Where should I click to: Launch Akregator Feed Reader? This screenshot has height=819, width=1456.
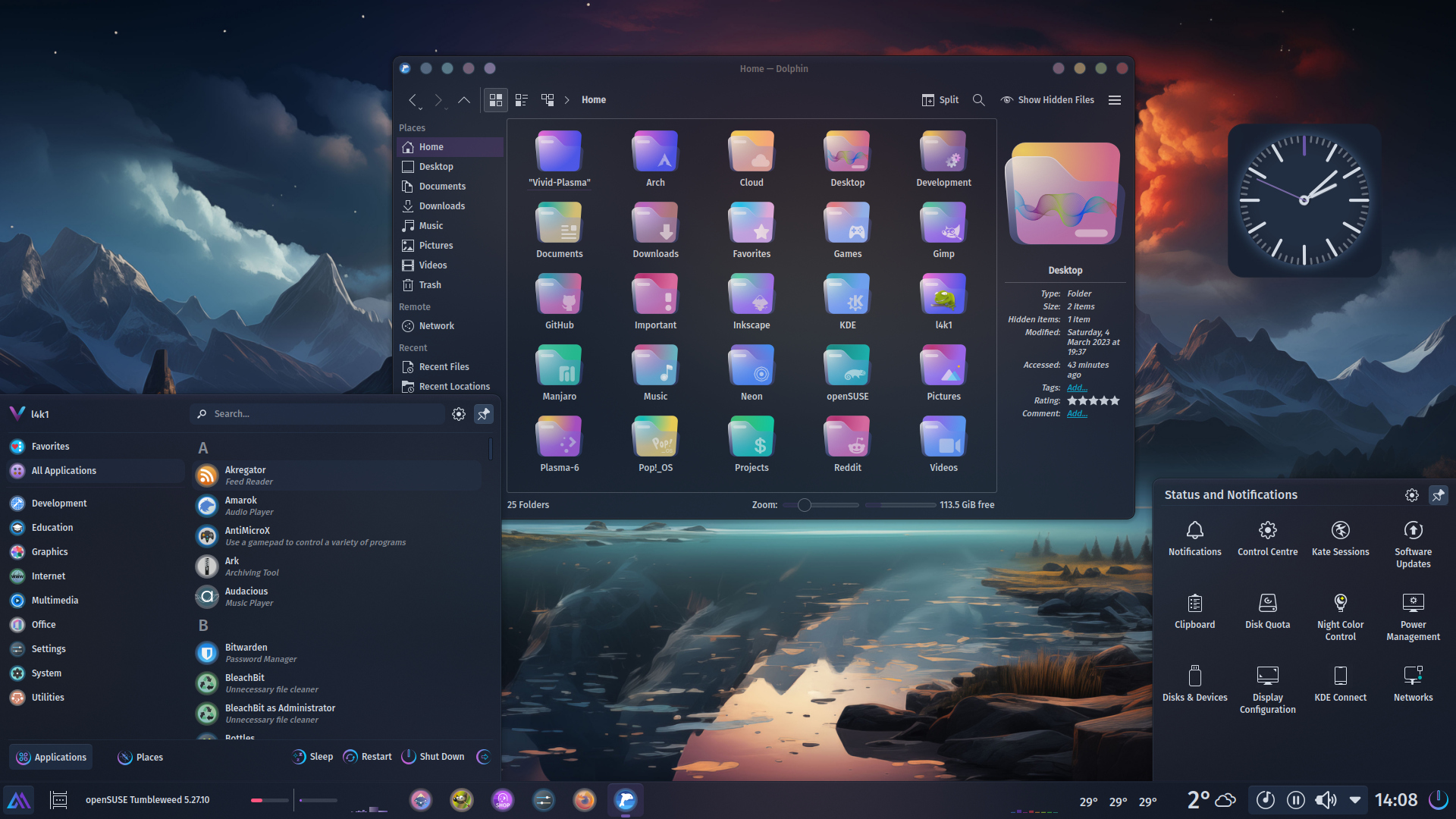tap(337, 475)
